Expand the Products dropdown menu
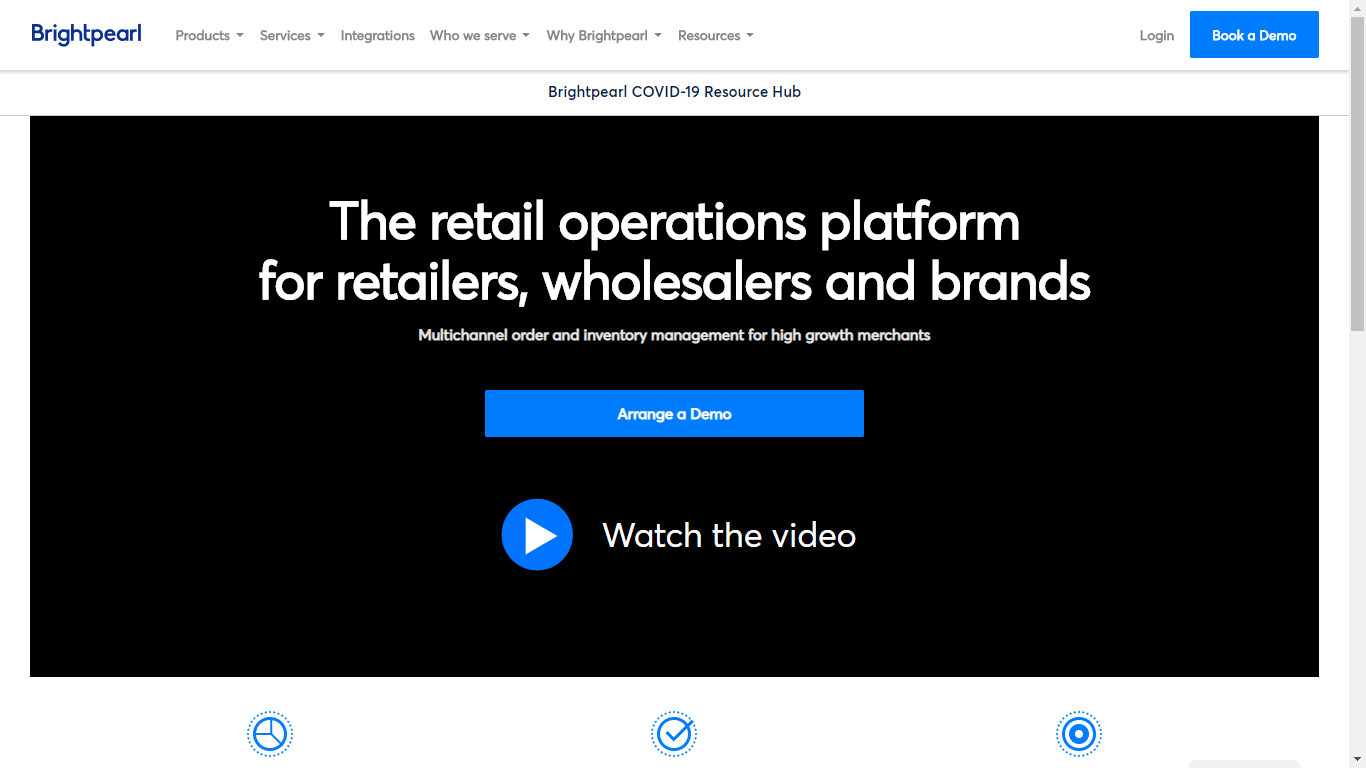The image size is (1366, 768). [x=209, y=35]
